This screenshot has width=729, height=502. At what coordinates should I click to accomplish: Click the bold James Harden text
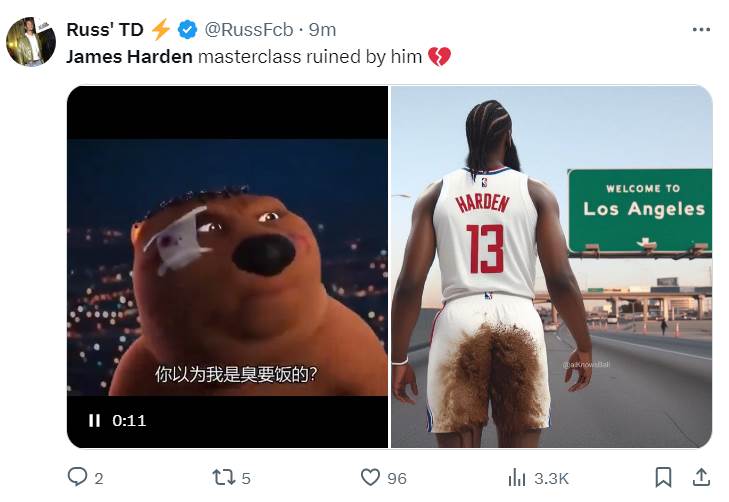point(129,57)
